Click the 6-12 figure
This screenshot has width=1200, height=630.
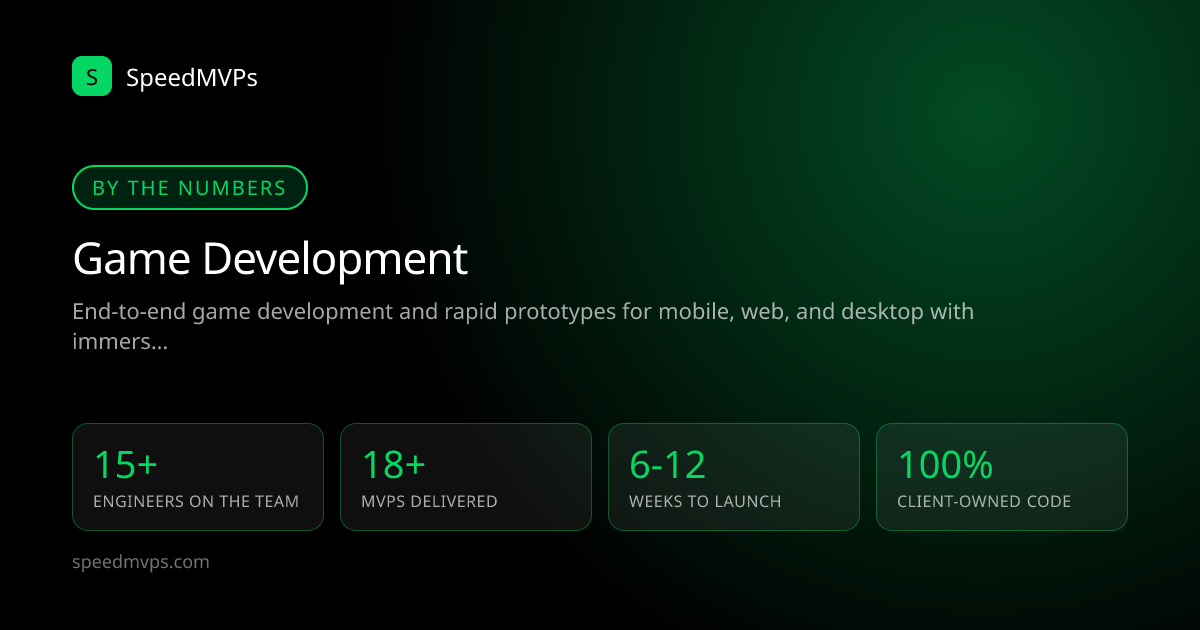tap(668, 465)
